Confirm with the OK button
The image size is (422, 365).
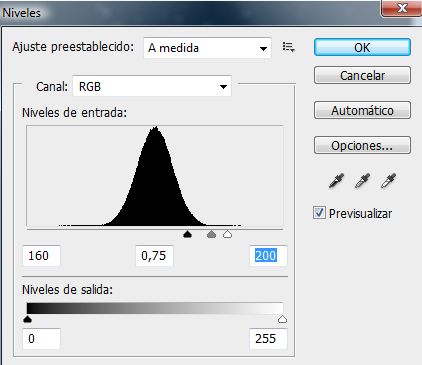[x=362, y=47]
